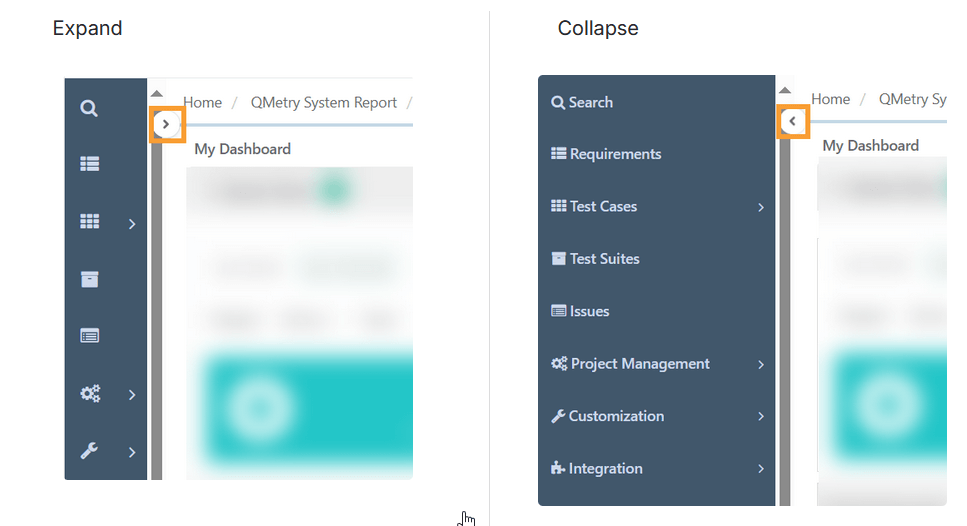Click the Test Cases grid icon in collapsed sidebar
Screen dimensions: 967x526
[x=89, y=222]
